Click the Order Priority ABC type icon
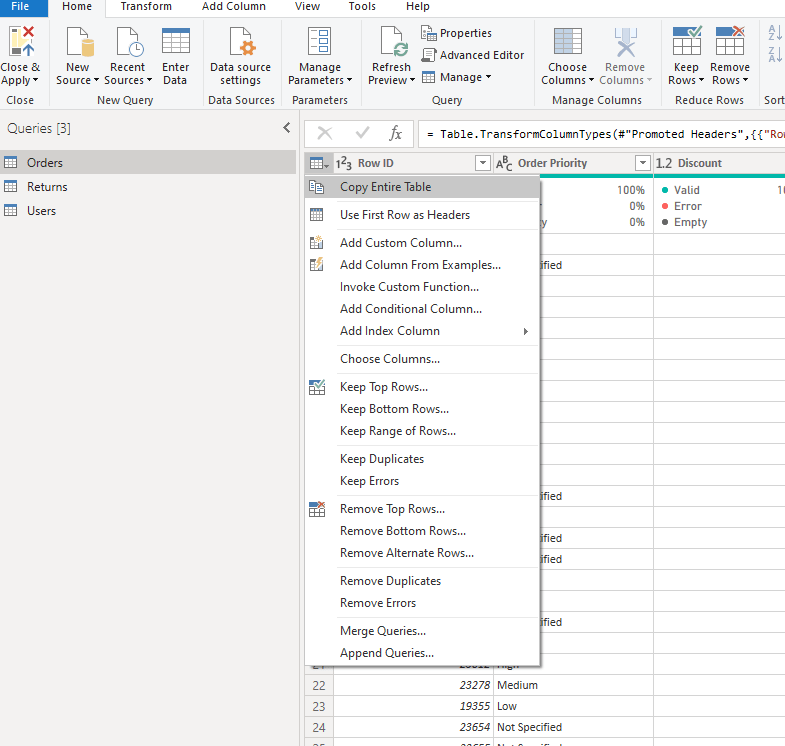The image size is (785, 746). coord(504,163)
